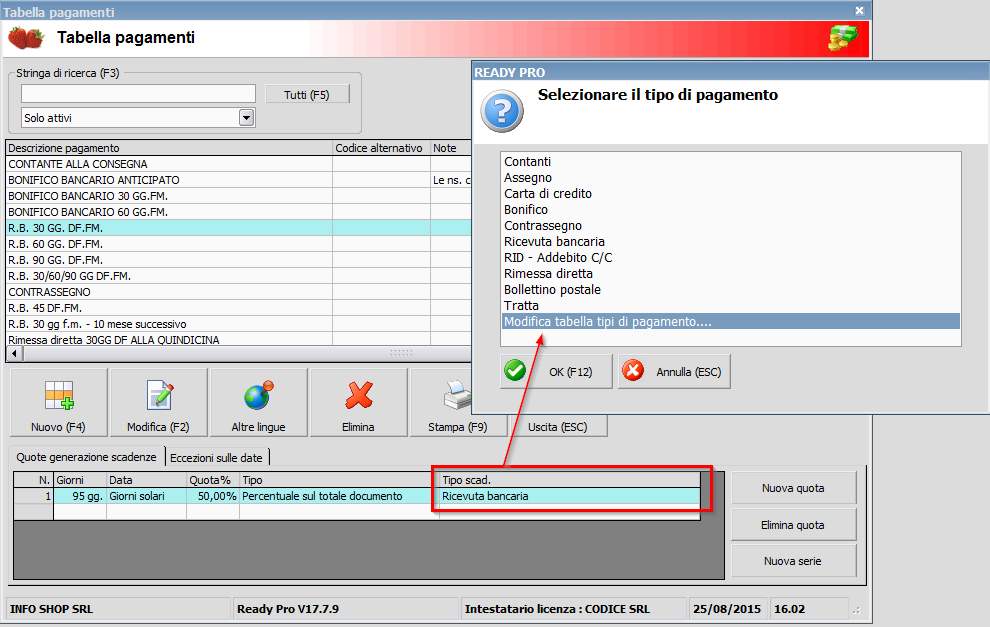990x627 pixels.
Task: Select BONIFICO BANCARIO ANTICIPATO row
Action: [239, 180]
